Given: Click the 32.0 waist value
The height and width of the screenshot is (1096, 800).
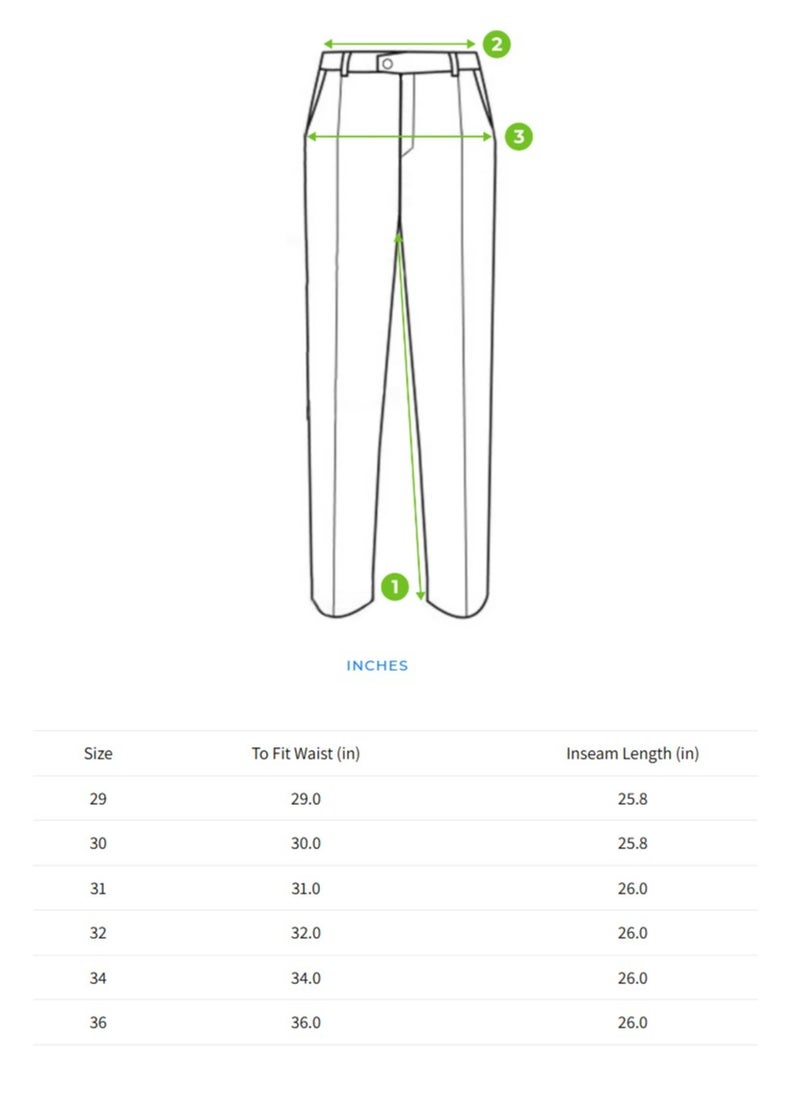Looking at the screenshot, I should tap(306, 932).
